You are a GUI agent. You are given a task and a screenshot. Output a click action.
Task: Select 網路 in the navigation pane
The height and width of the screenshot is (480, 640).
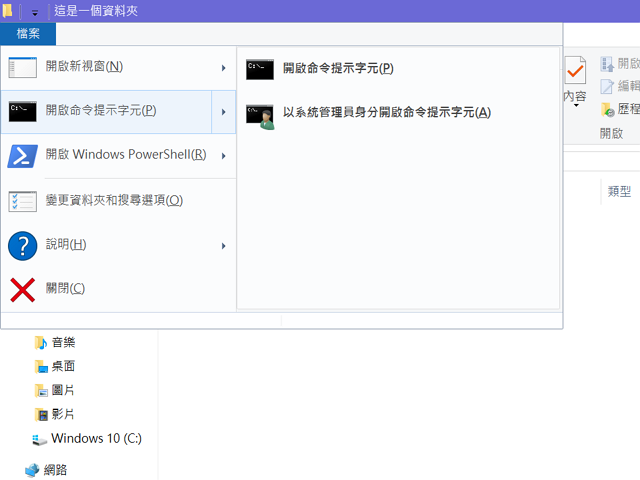click(x=56, y=470)
